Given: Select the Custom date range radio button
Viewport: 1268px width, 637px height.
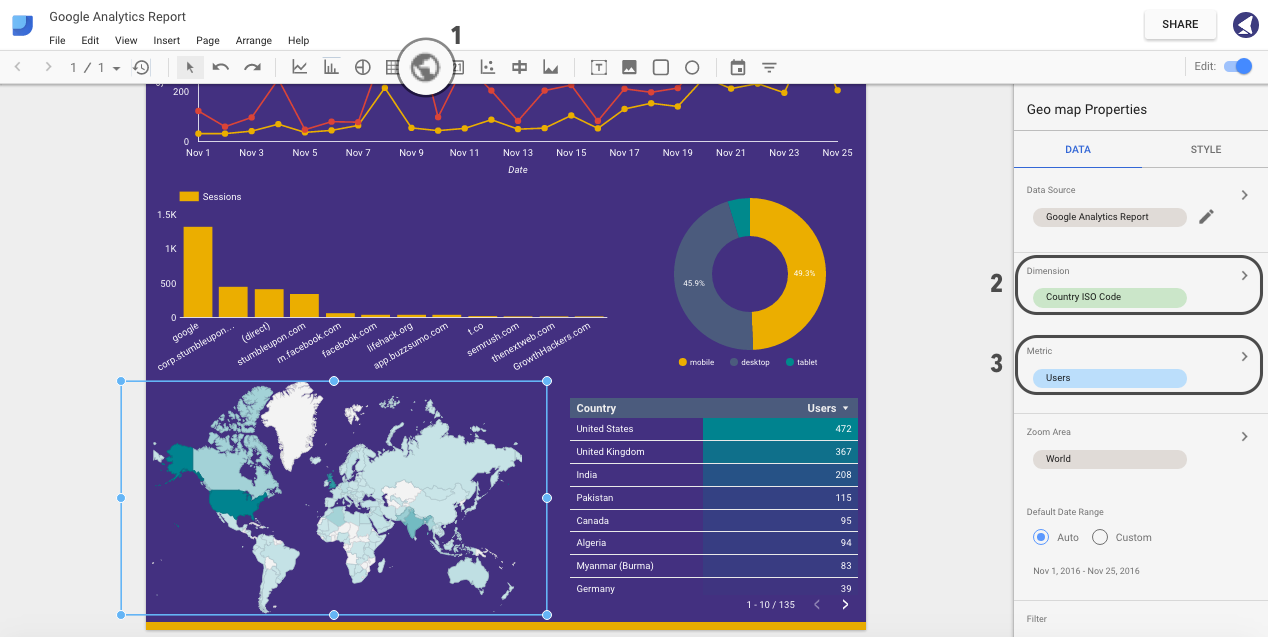Looking at the screenshot, I should (x=1100, y=537).
